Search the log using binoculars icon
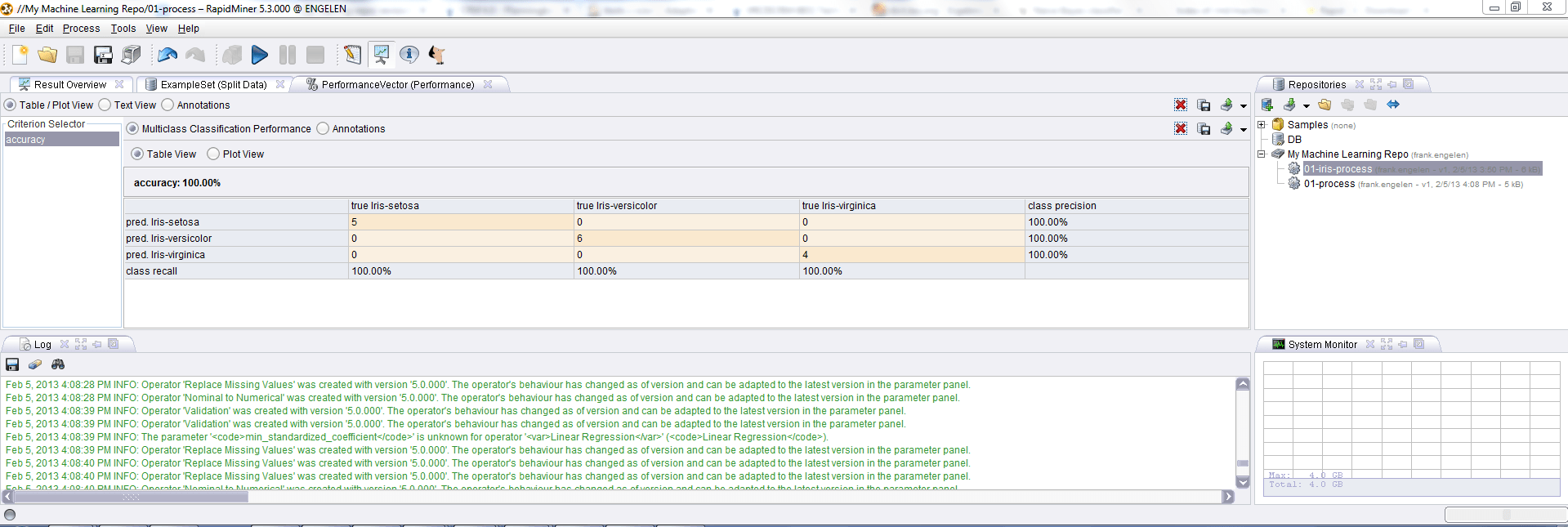This screenshot has width=1568, height=527. (x=57, y=364)
